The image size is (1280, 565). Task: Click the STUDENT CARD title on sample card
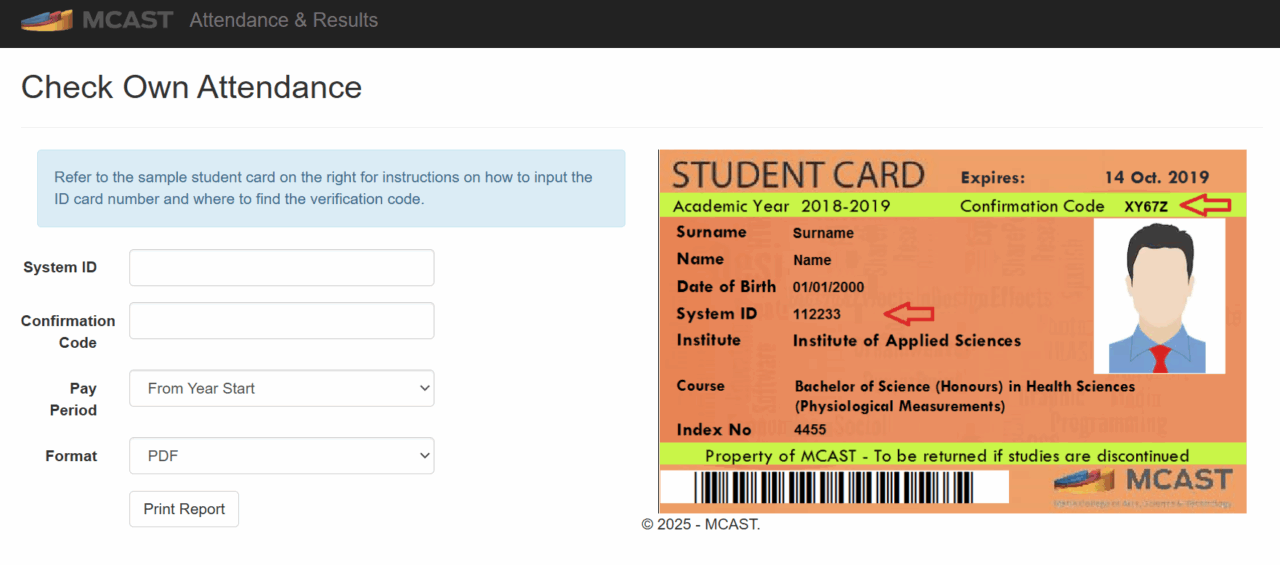tap(798, 175)
